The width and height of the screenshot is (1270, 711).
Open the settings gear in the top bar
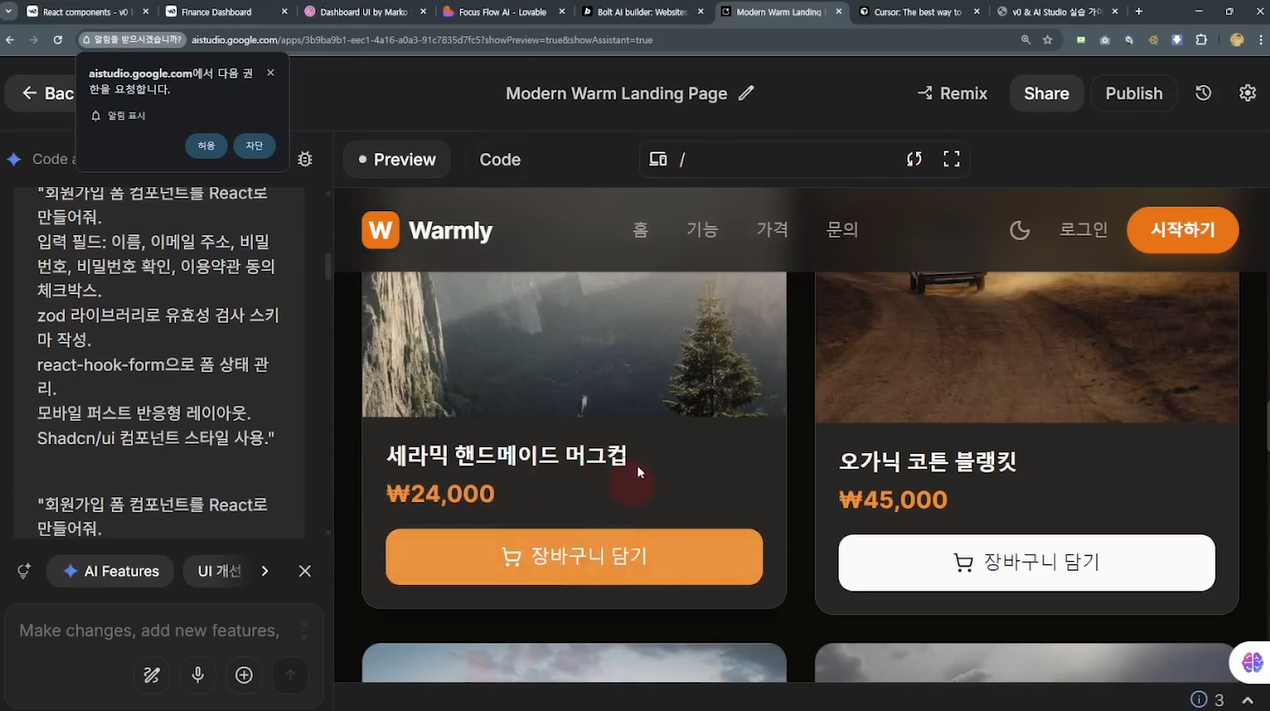point(1247,93)
